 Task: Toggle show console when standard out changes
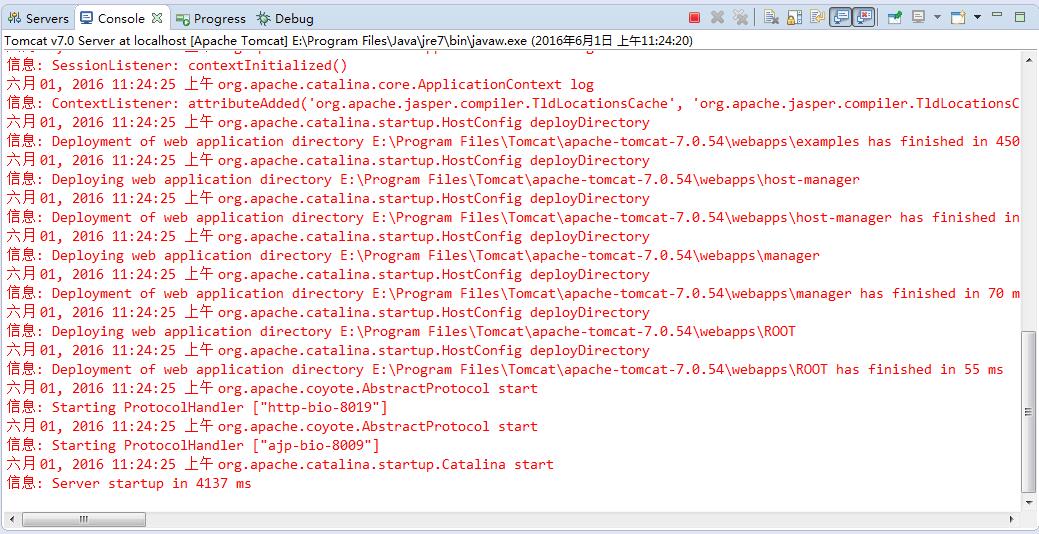(841, 18)
